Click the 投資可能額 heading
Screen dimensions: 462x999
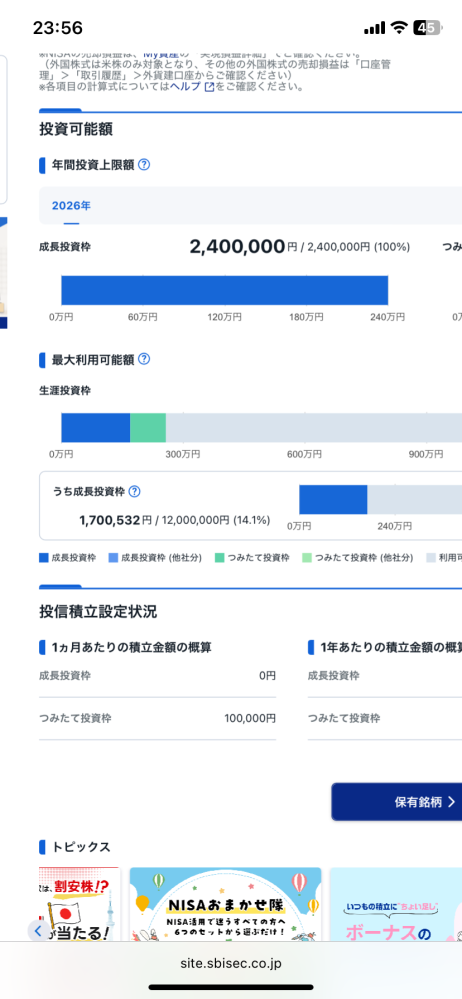pos(76,129)
